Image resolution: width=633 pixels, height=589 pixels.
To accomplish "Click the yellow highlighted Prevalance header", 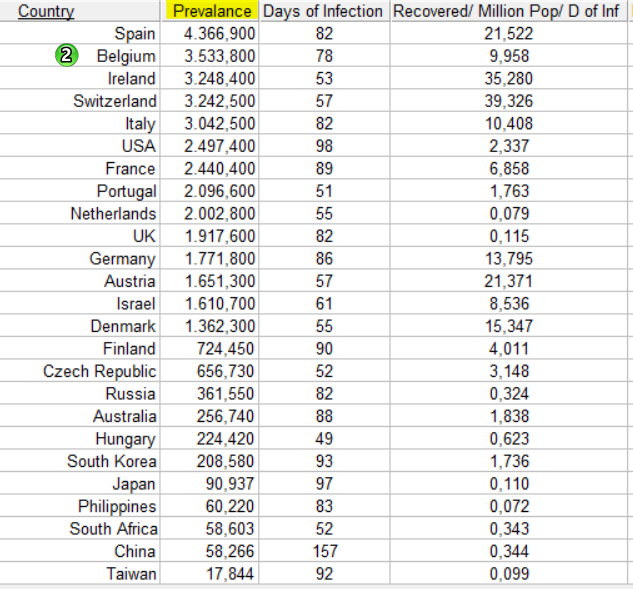I will [211, 11].
